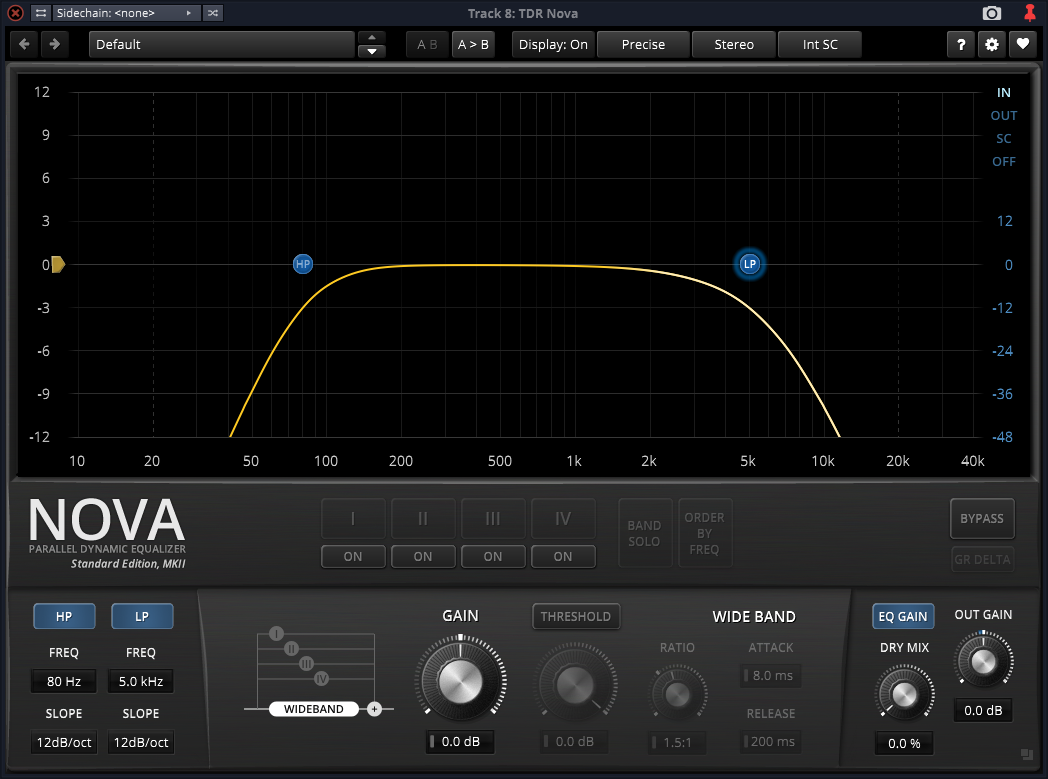Screen dimensions: 1048x779
Task: Toggle EQ GAIN button
Action: point(902,617)
